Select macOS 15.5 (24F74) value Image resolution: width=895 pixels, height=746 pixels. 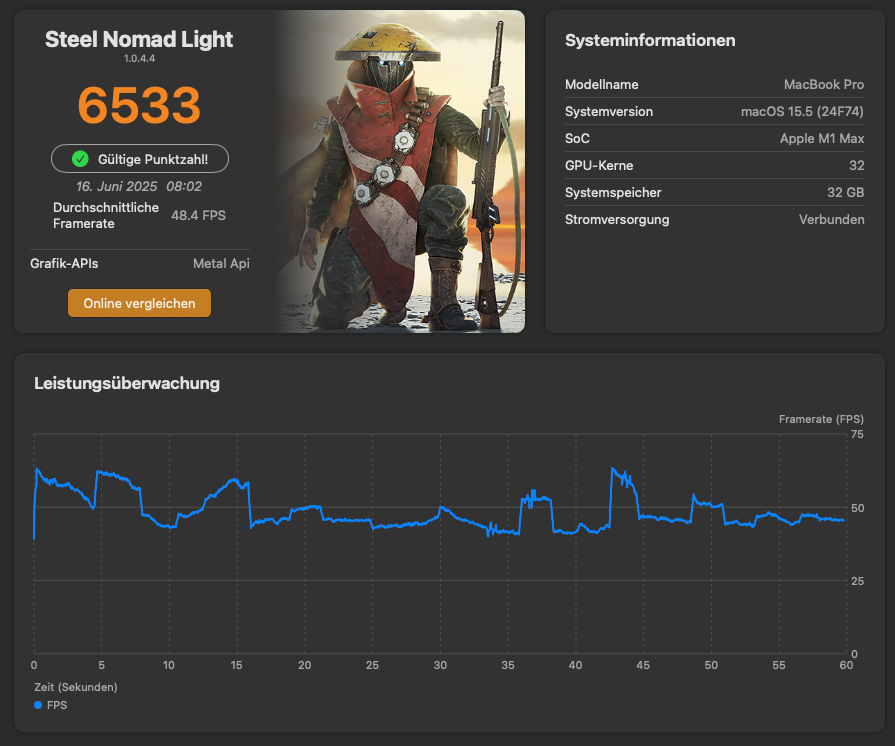coord(803,112)
